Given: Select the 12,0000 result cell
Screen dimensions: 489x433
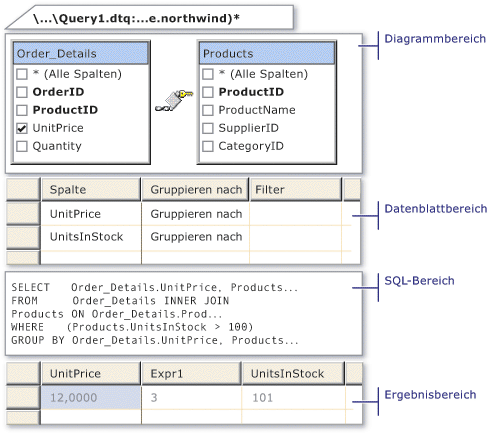Looking at the screenshot, I should [91, 398].
